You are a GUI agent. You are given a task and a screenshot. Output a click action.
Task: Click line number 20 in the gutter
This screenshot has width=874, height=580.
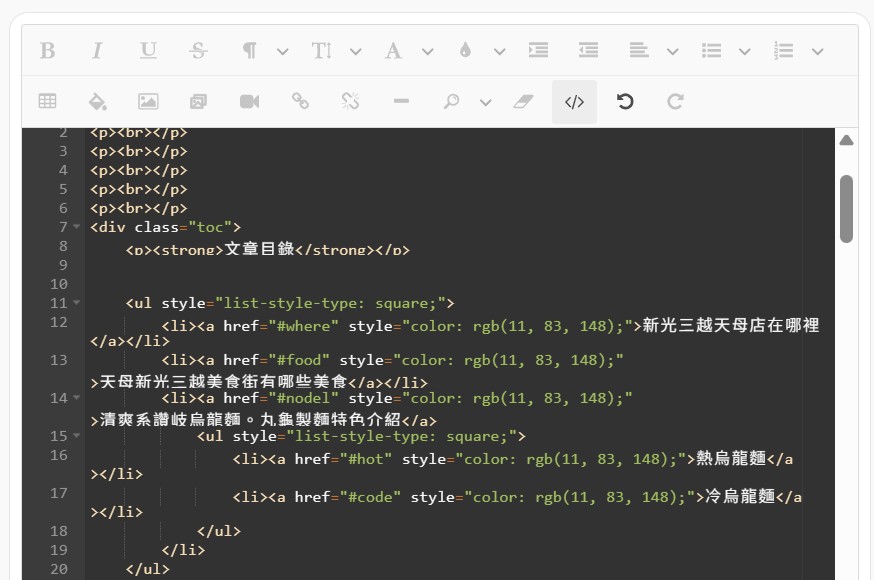coord(59,569)
